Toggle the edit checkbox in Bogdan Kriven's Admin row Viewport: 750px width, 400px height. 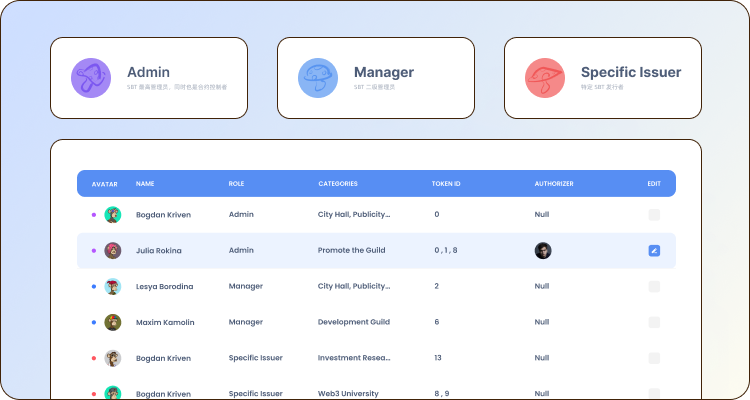[654, 215]
